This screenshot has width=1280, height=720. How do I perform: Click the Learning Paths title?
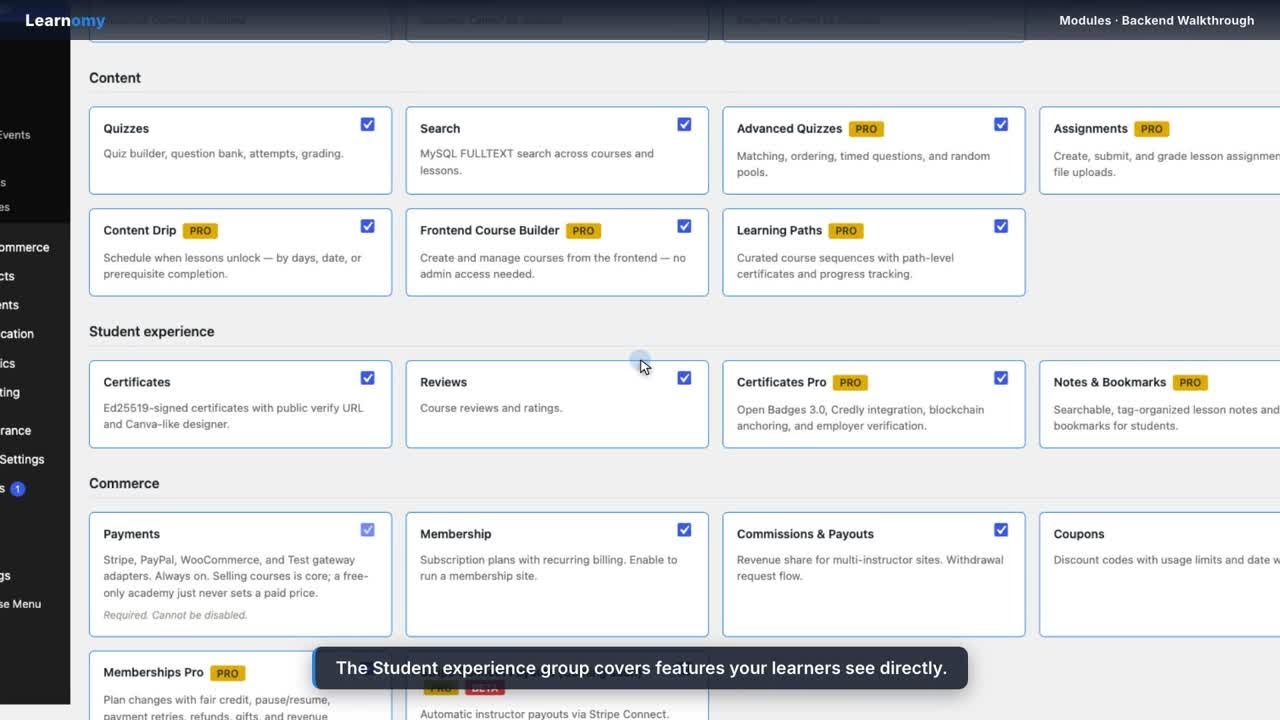point(779,231)
